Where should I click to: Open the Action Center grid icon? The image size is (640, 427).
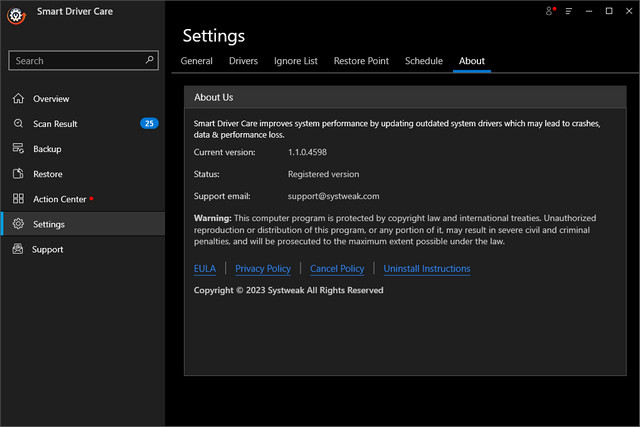[x=17, y=199]
